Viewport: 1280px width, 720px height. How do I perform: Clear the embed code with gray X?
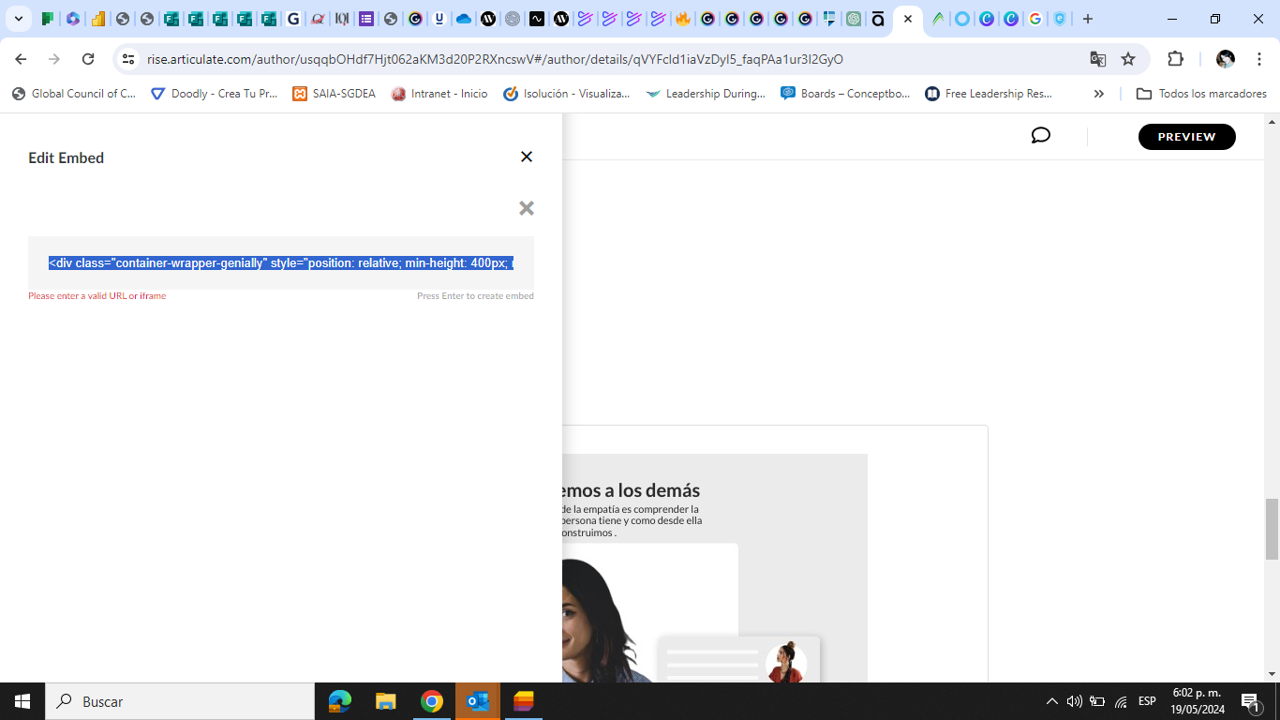526,208
